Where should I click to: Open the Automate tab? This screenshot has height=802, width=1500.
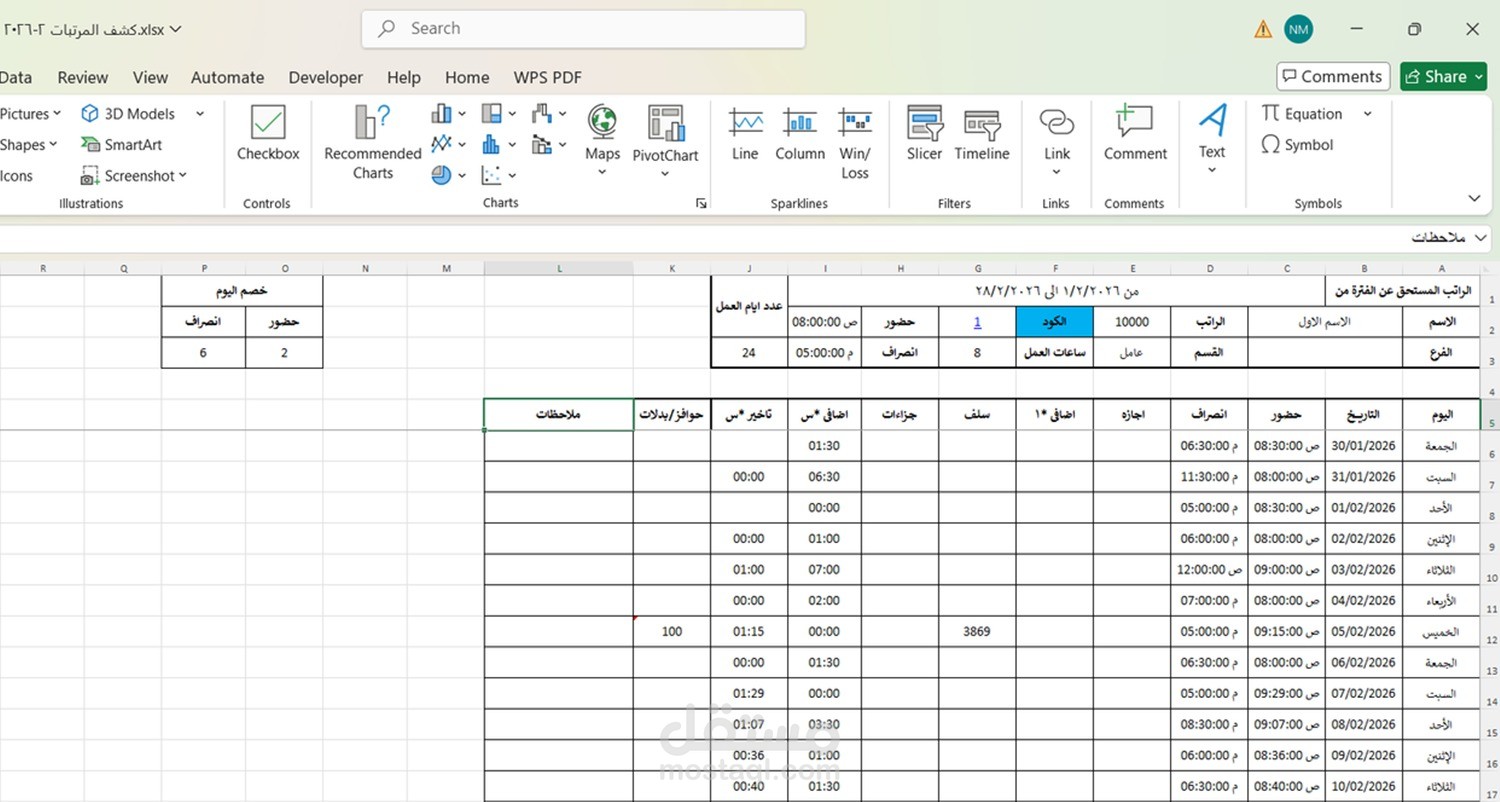tap(227, 77)
